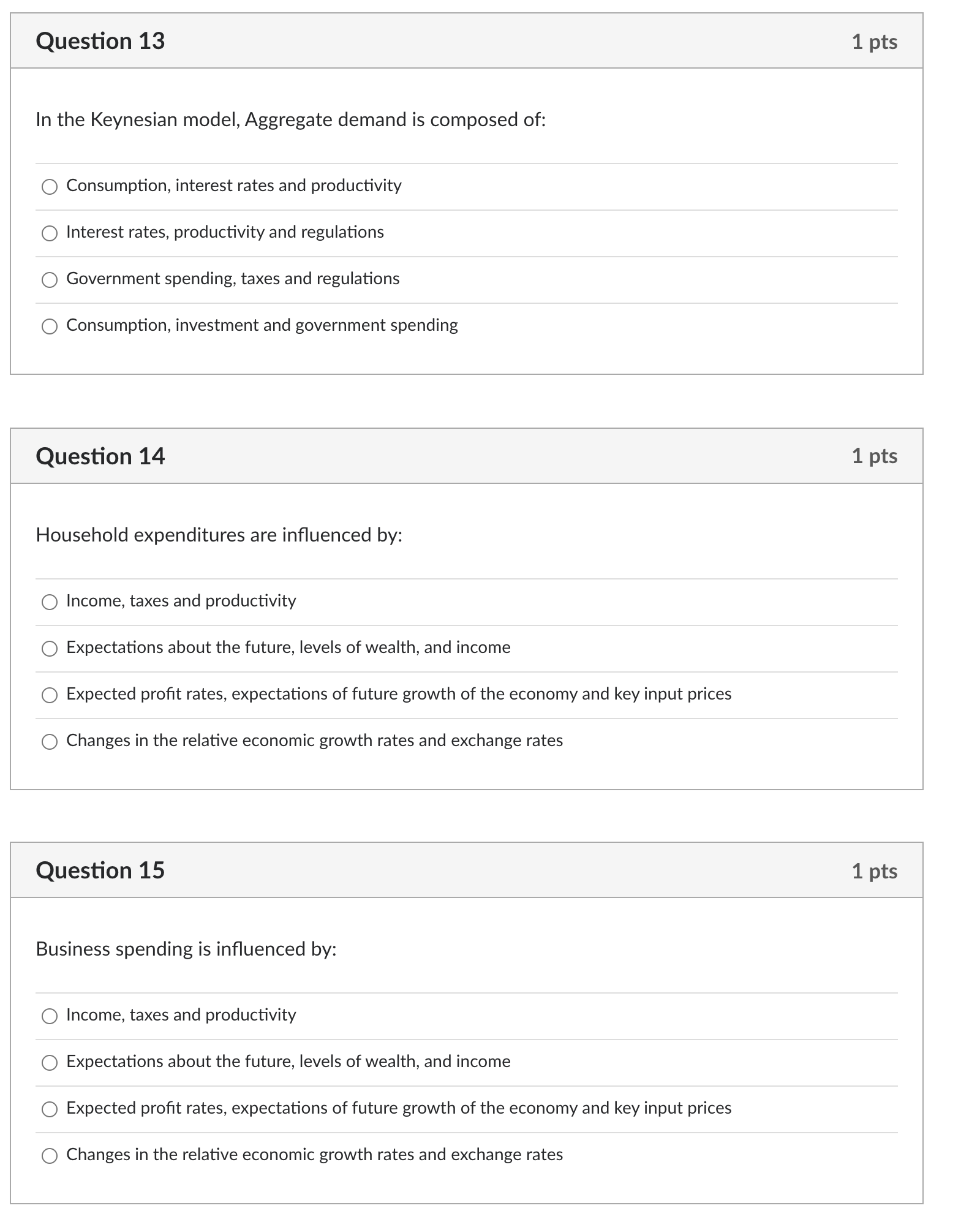Screen dimensions: 980x1219
Task: Select 'Interest rates, productivity and regulations' option
Action: tap(50, 233)
